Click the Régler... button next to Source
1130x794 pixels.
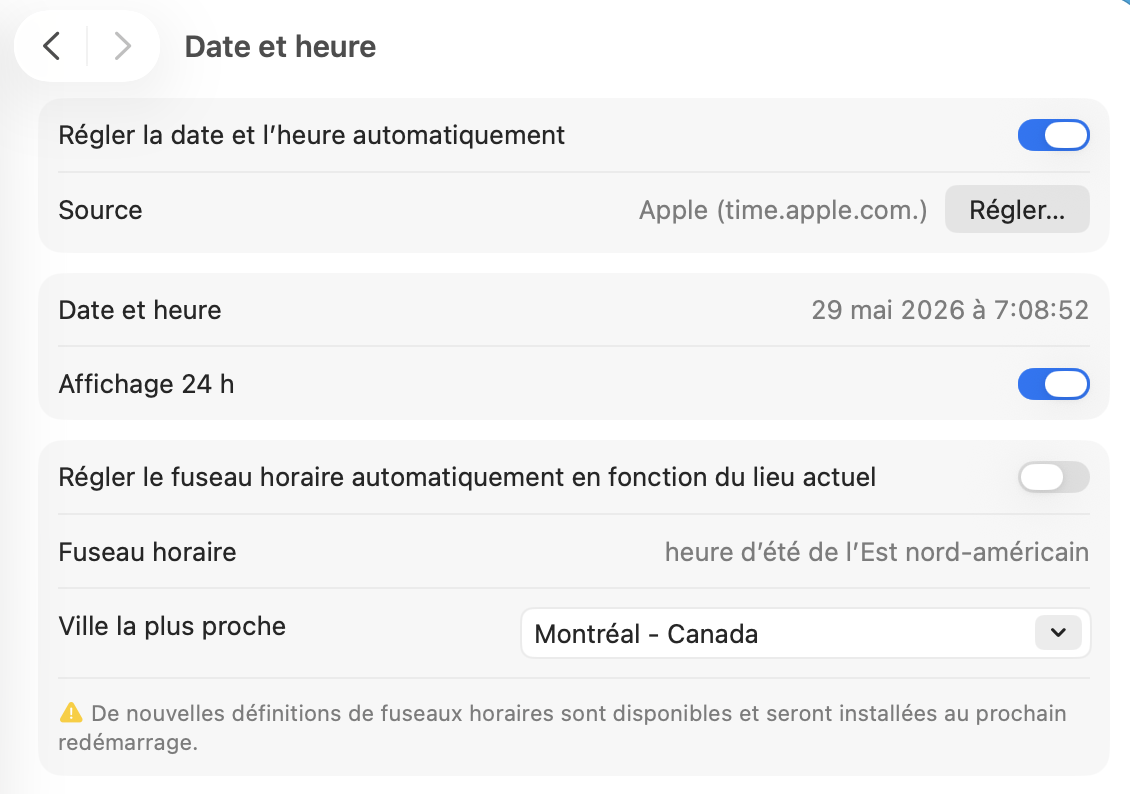point(1017,210)
